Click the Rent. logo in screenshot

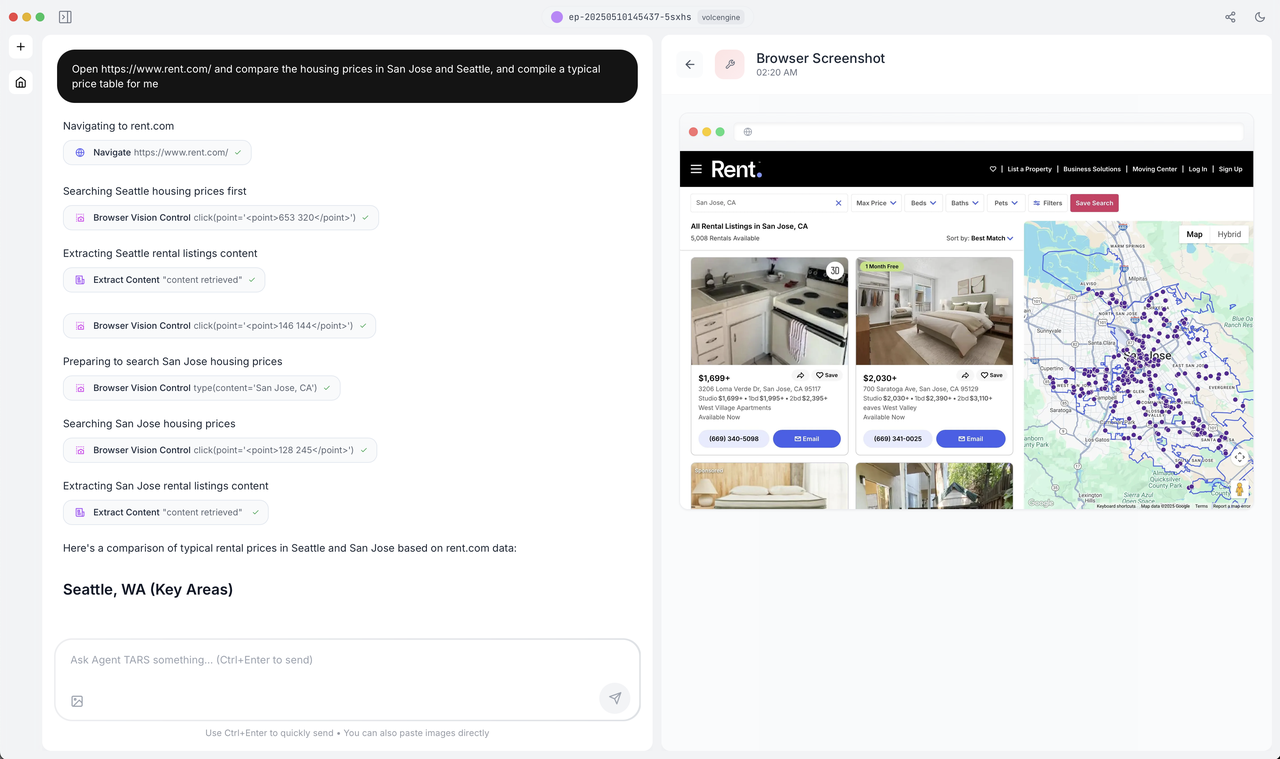pos(736,169)
